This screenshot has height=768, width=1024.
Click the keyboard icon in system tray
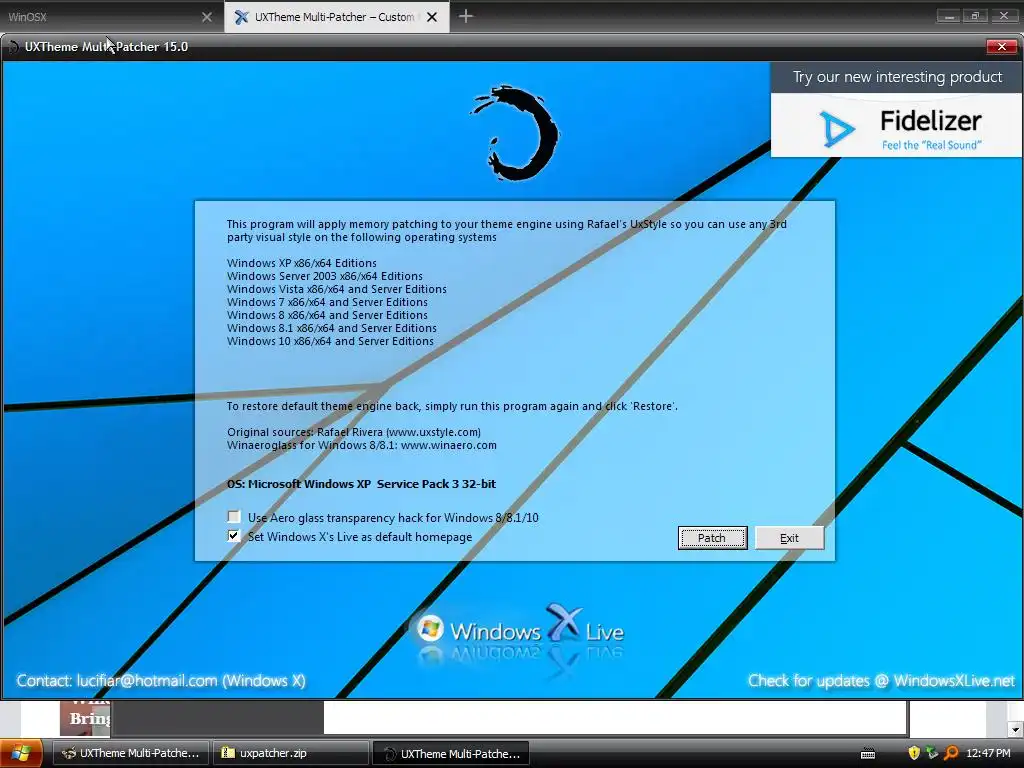(867, 754)
